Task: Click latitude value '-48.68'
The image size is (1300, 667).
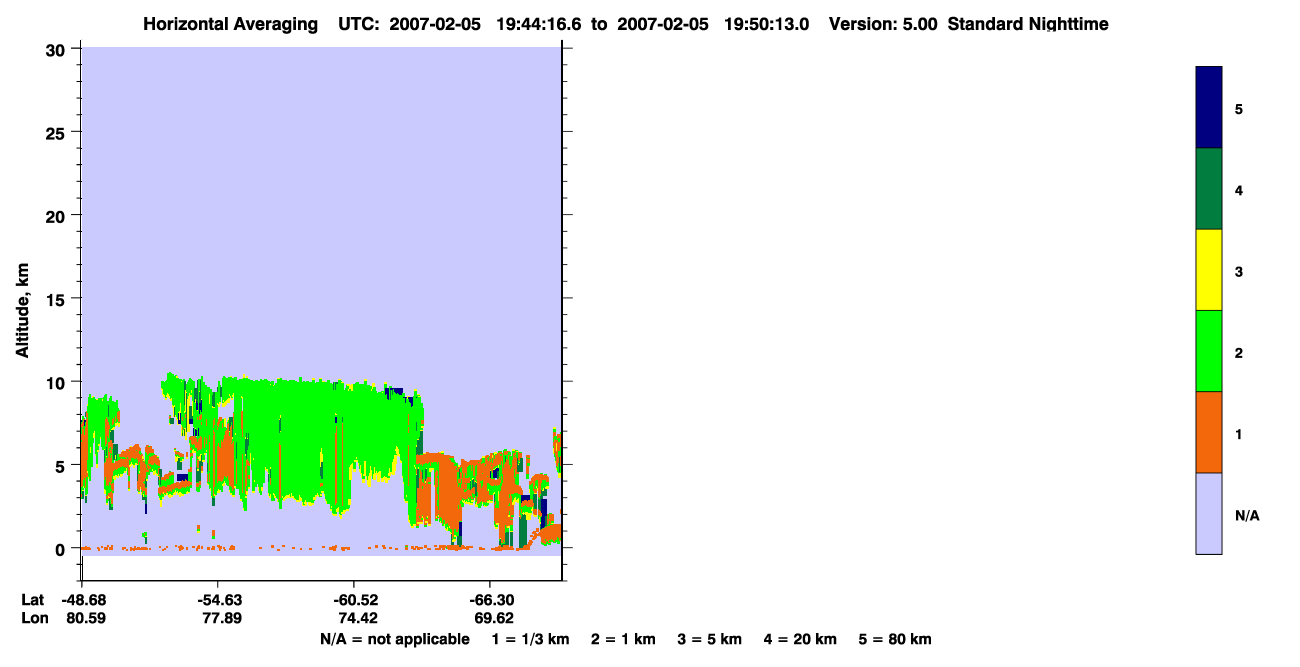Action: click(82, 600)
